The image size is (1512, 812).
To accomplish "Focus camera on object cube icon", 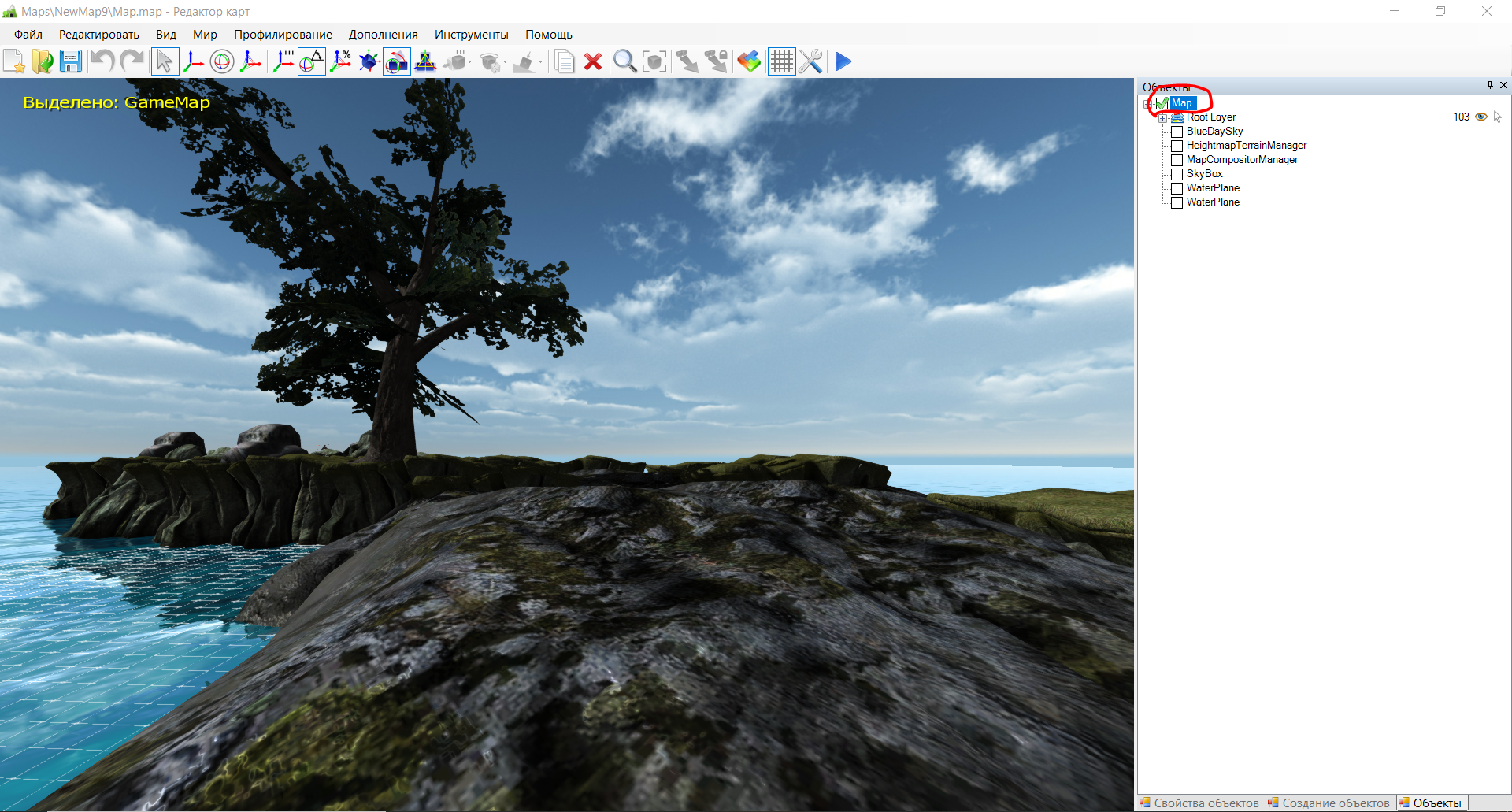I will pyautogui.click(x=654, y=61).
